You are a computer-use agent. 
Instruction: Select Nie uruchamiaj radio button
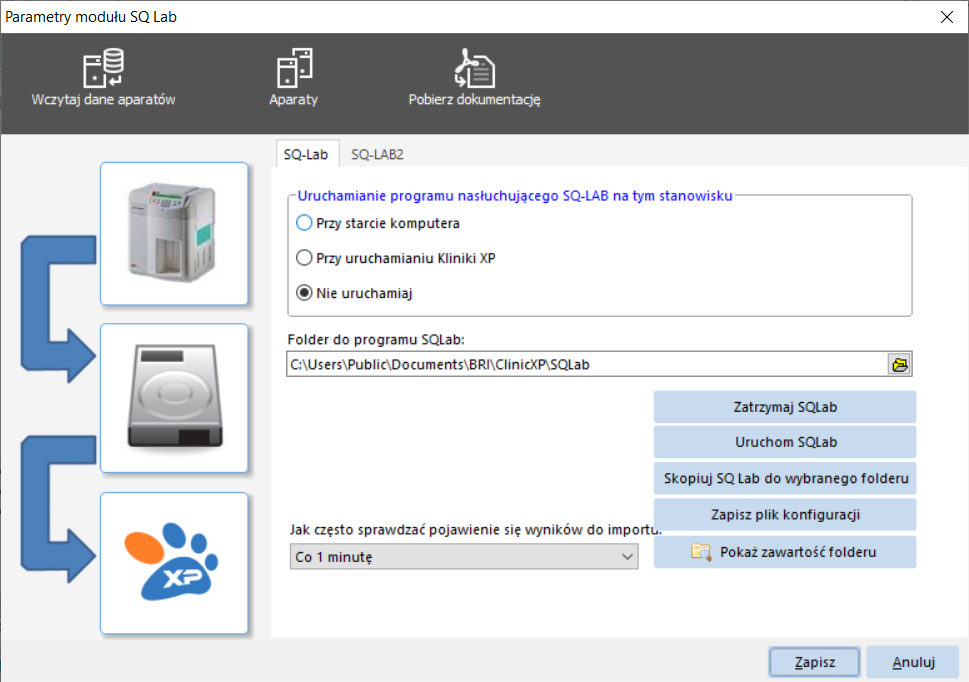pyautogui.click(x=304, y=293)
